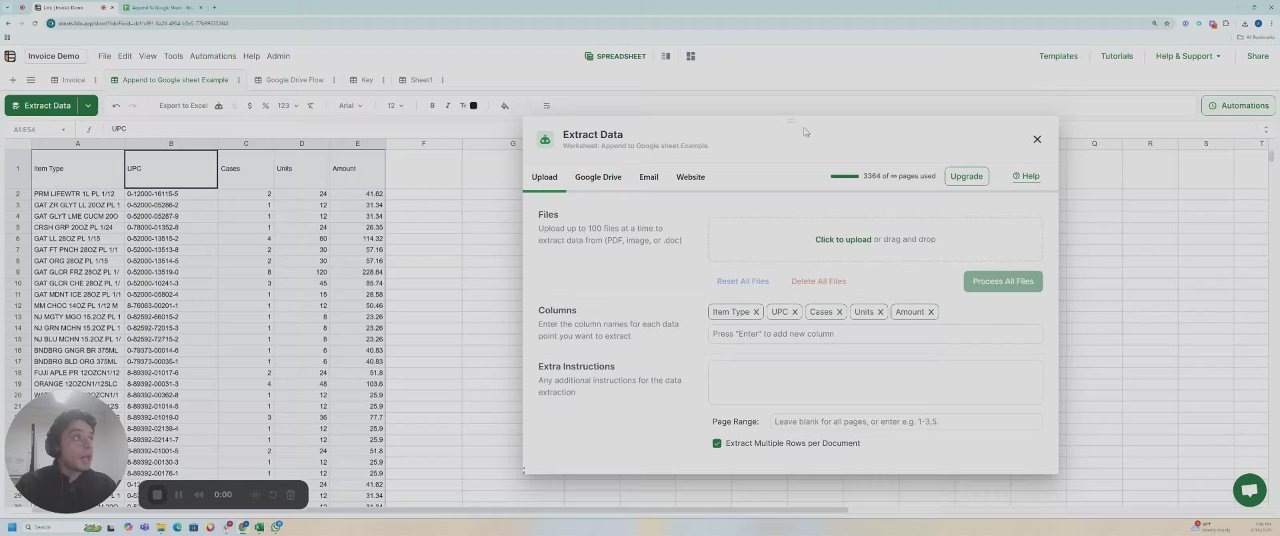1280x536 pixels.
Task: Select the black text color swatch
Action: tap(474, 105)
